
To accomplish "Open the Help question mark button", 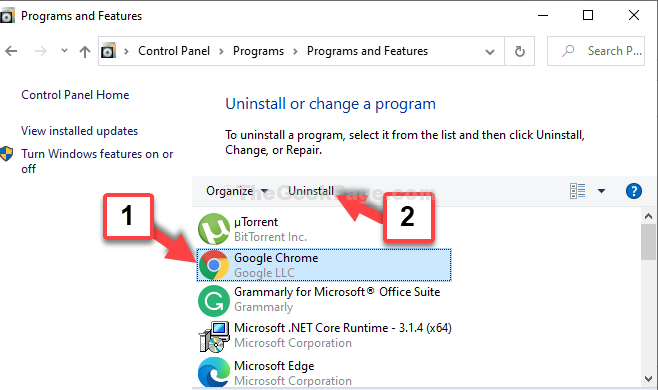I will click(x=634, y=191).
